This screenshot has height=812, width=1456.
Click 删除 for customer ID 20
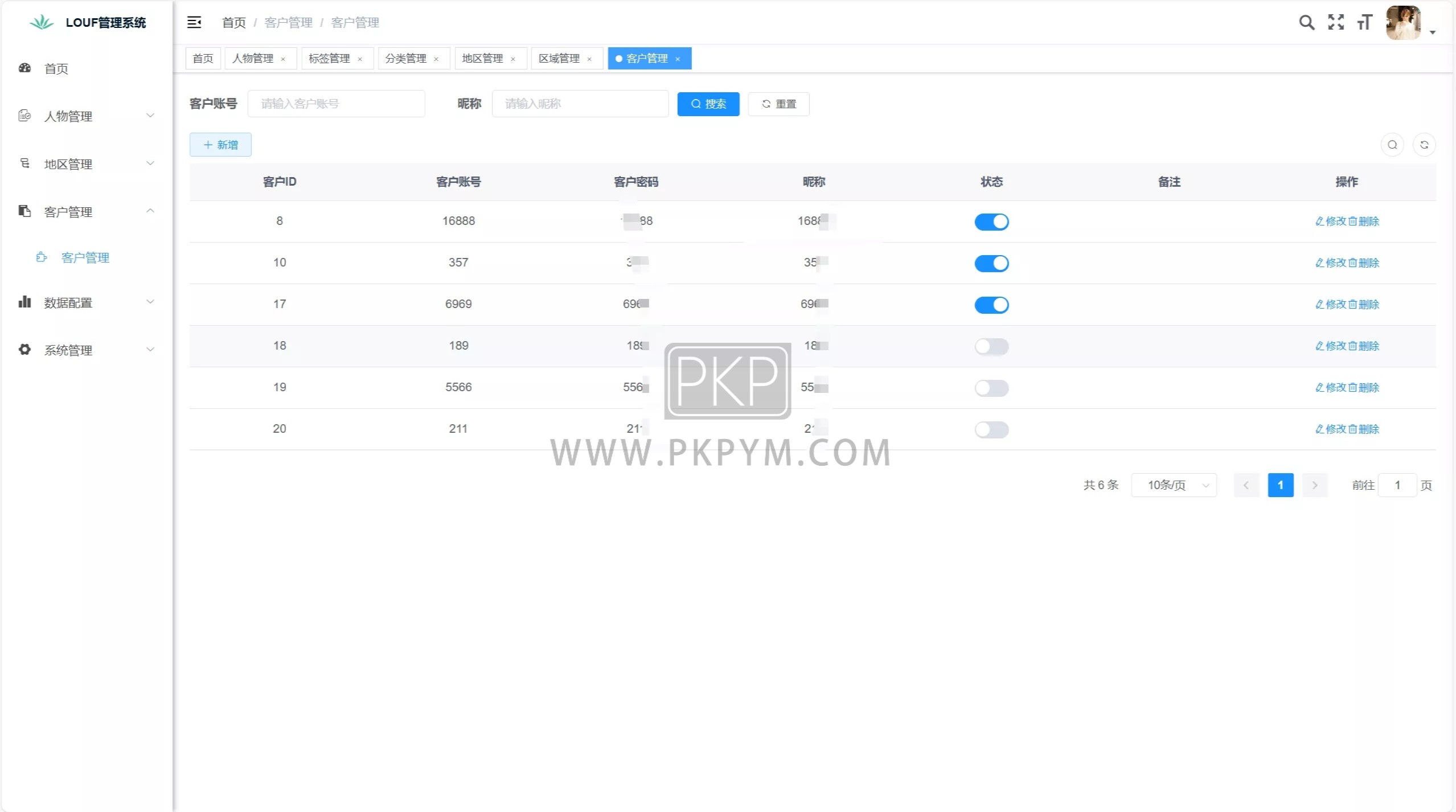pyautogui.click(x=1364, y=429)
